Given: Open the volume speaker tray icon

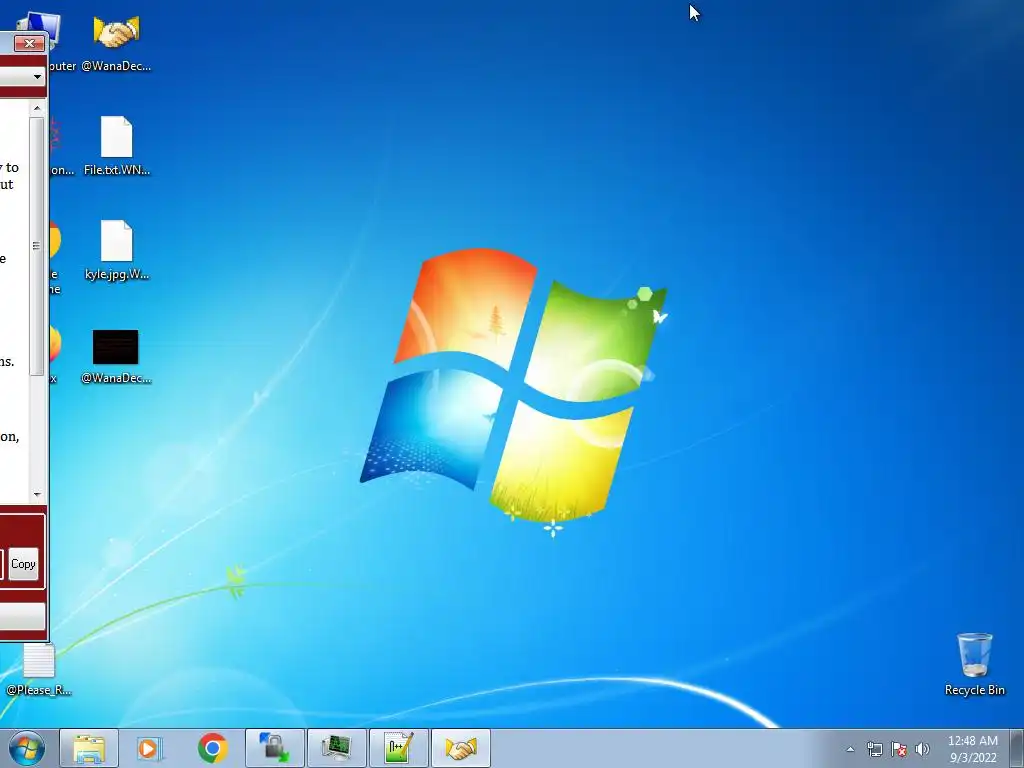Looking at the screenshot, I should pos(922,749).
